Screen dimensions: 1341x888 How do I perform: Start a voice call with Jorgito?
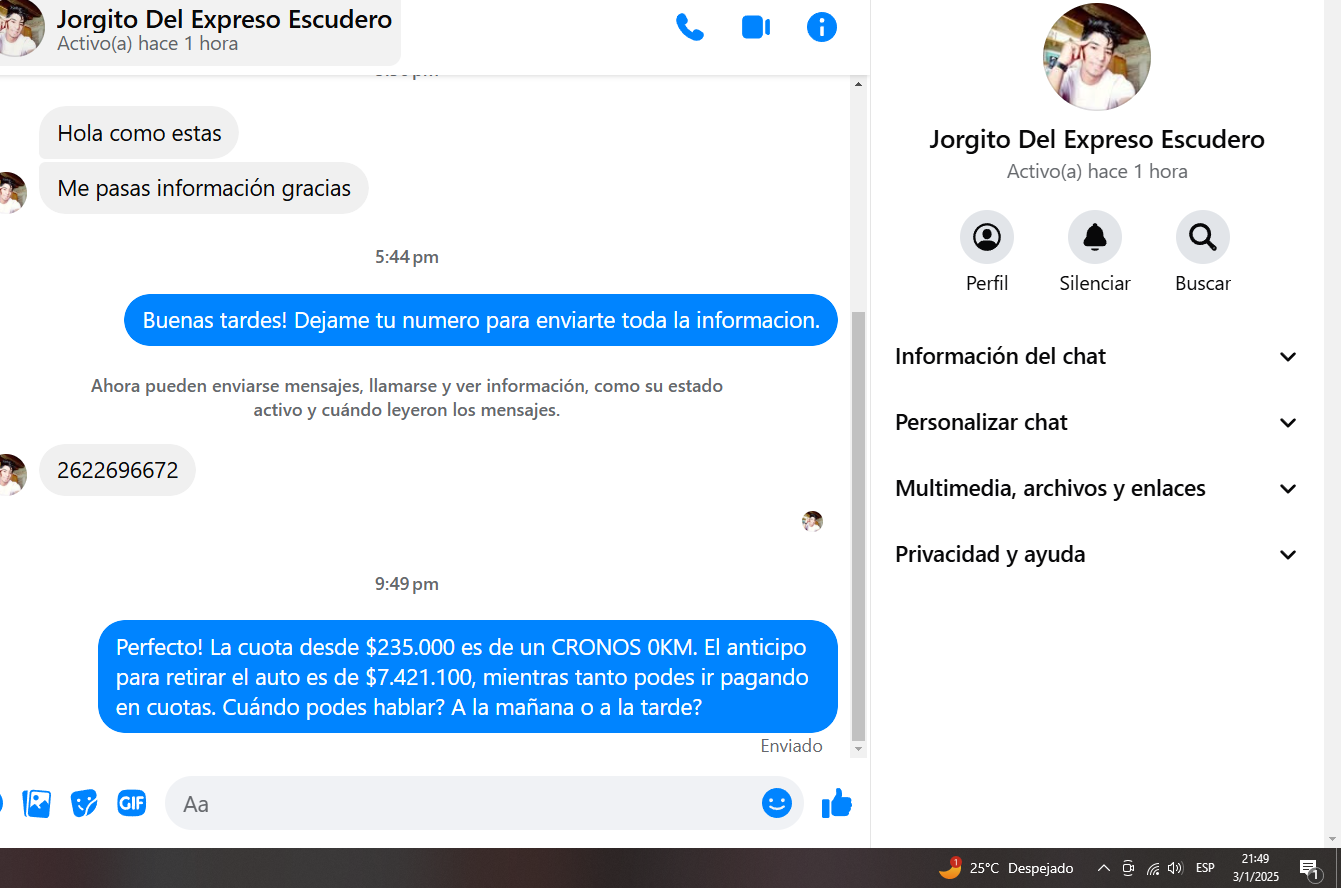pos(689,27)
